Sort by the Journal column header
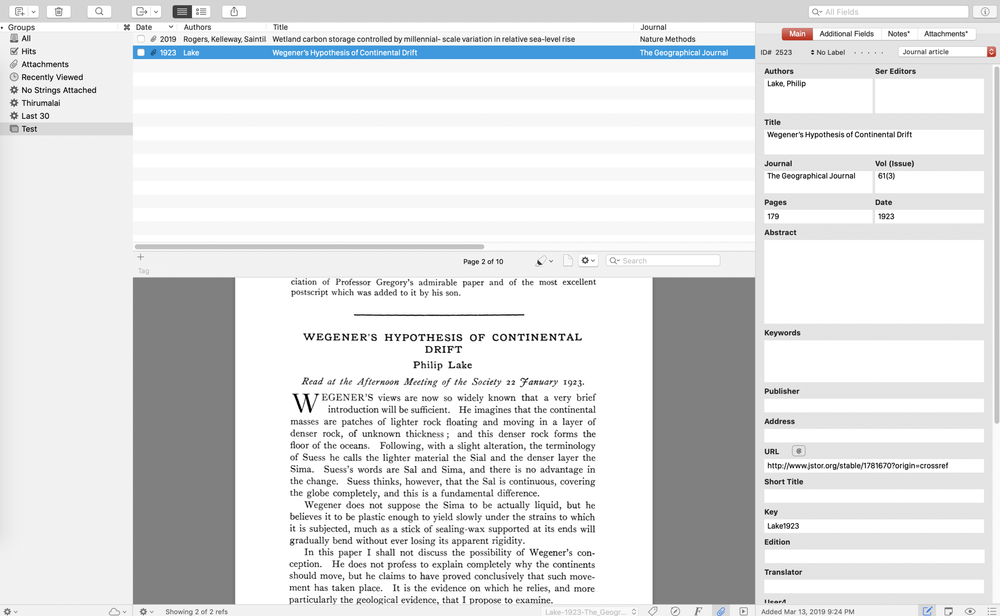This screenshot has width=1000, height=616. (x=695, y=27)
